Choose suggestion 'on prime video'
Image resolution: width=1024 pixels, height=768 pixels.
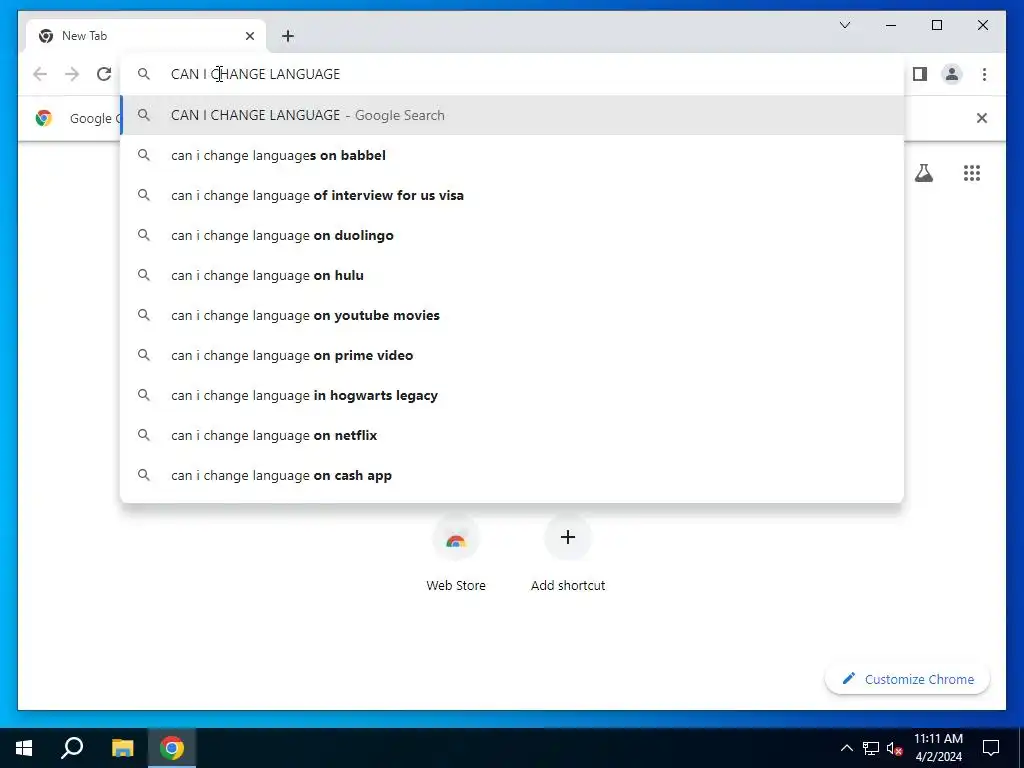coord(513,355)
